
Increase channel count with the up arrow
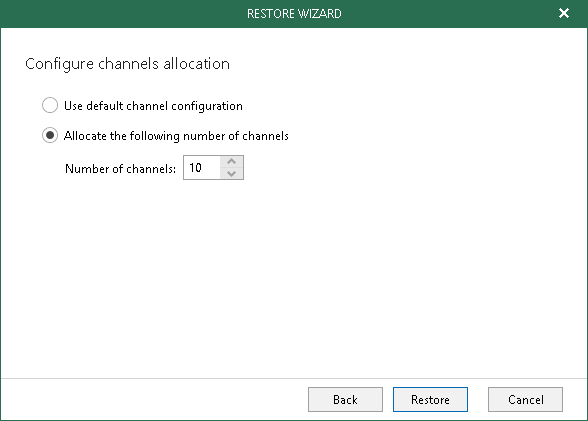pyautogui.click(x=232, y=162)
